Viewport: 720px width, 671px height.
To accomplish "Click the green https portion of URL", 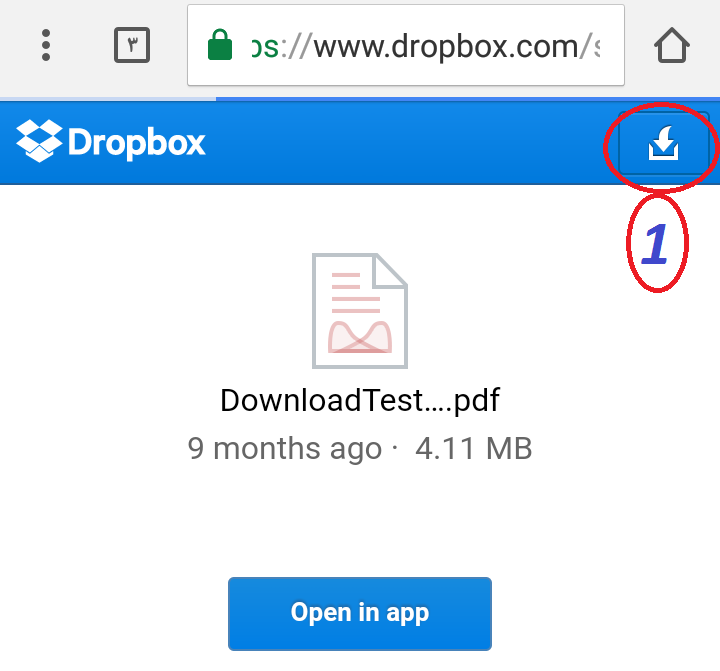I will pyautogui.click(x=265, y=47).
